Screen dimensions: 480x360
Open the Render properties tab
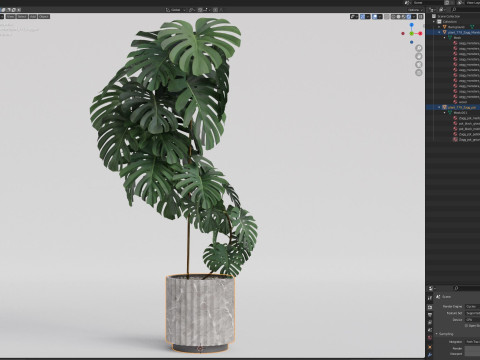pos(430,307)
